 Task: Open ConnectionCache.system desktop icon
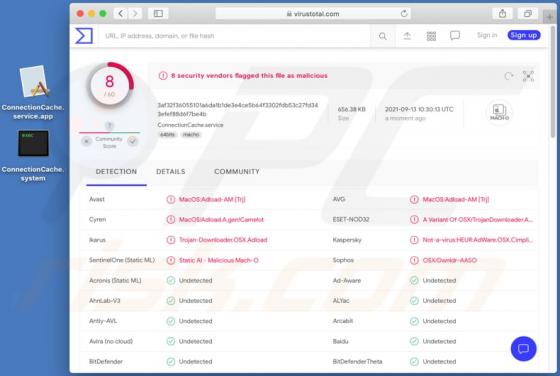[33, 156]
